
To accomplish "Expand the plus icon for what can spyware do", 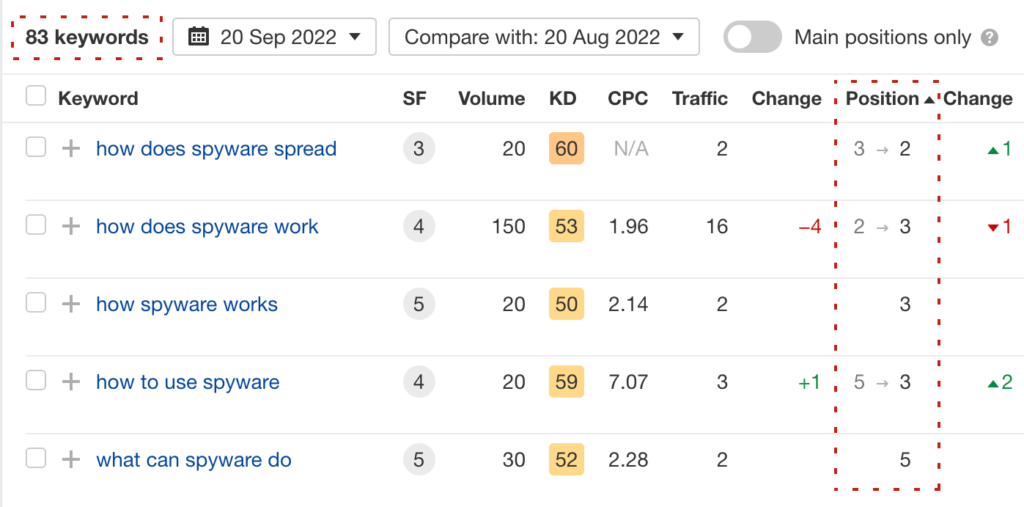I will (71, 461).
